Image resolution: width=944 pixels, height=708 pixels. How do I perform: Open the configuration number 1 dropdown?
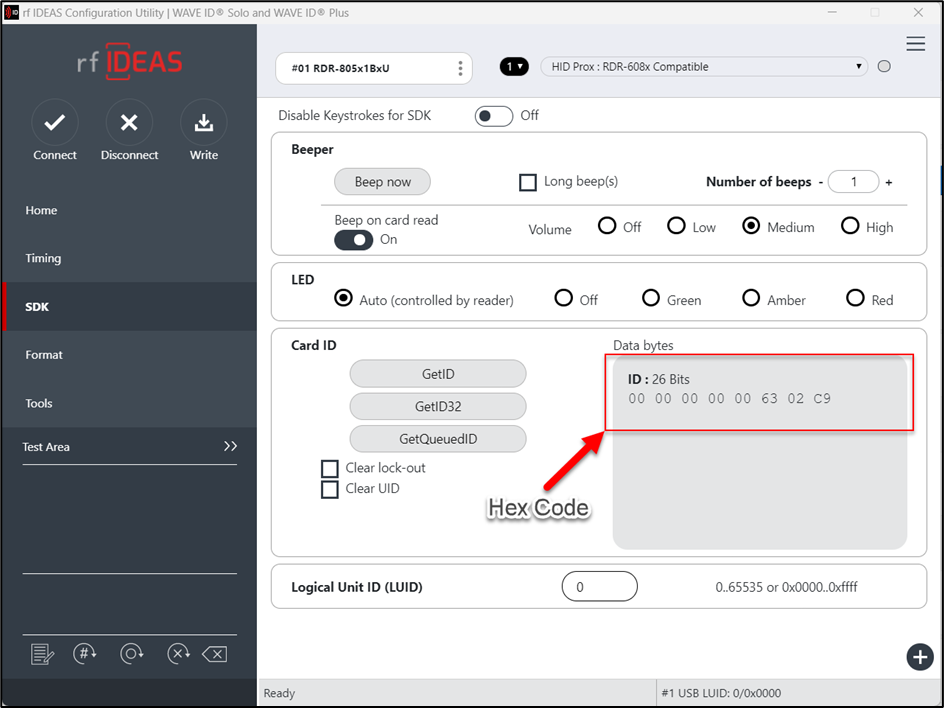point(514,66)
